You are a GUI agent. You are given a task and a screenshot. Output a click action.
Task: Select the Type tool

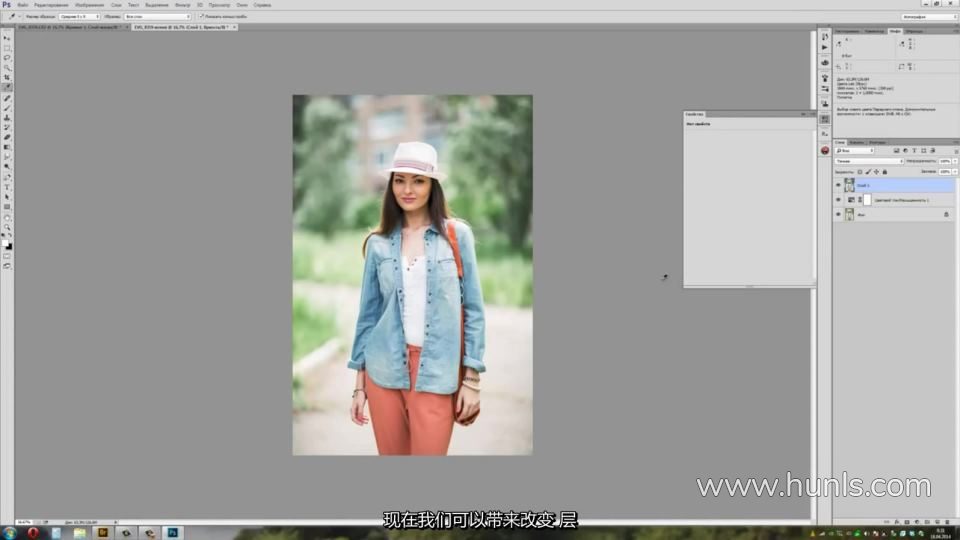(x=7, y=187)
